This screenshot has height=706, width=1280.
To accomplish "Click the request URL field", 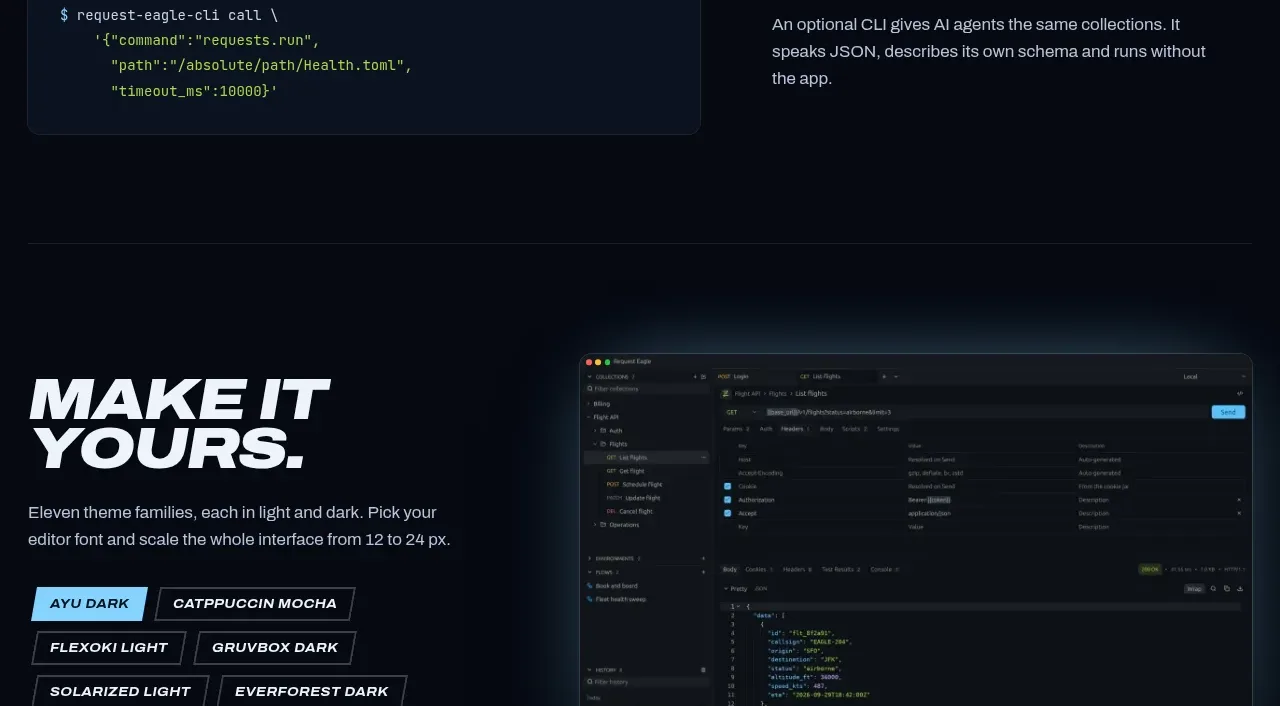I will click(985, 412).
